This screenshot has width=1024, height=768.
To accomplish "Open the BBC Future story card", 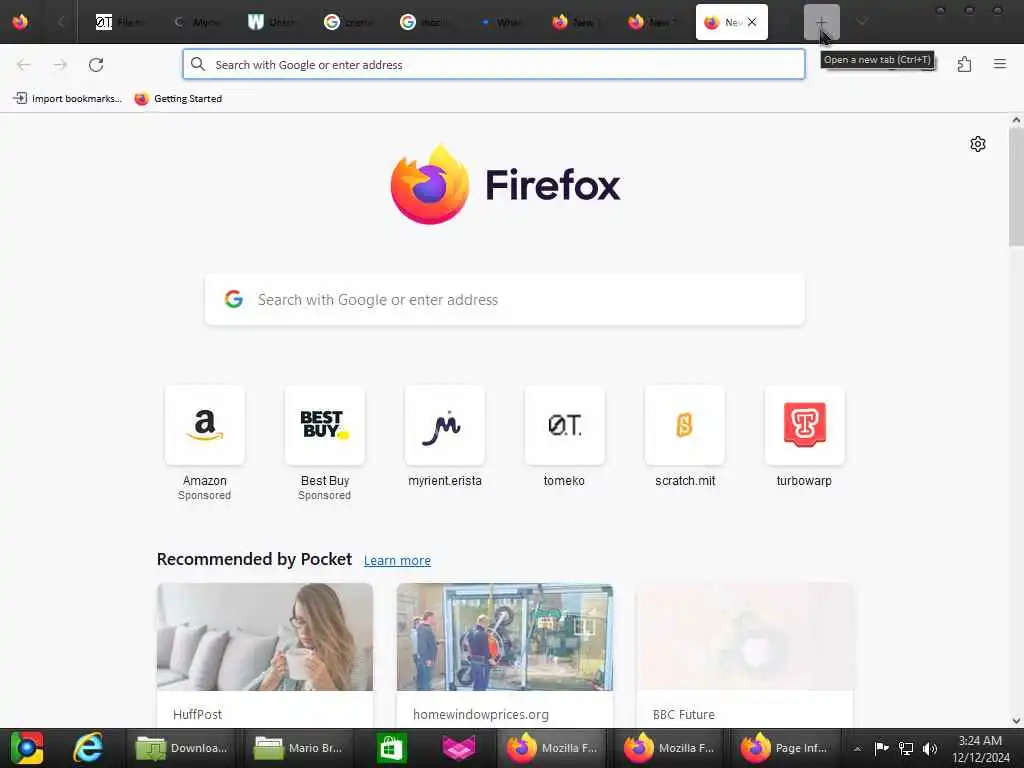I will tap(745, 656).
